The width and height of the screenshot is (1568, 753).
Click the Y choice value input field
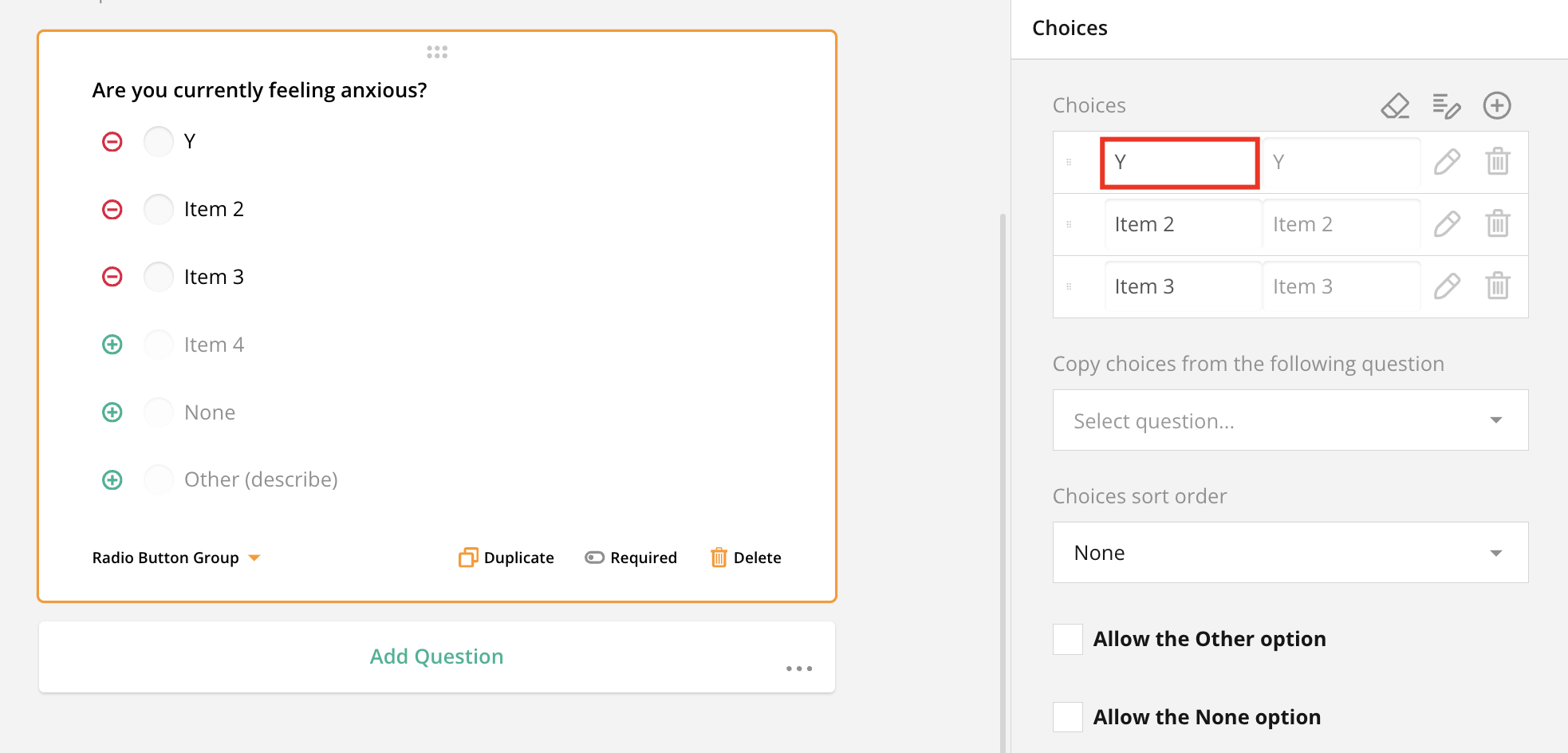(x=1179, y=162)
